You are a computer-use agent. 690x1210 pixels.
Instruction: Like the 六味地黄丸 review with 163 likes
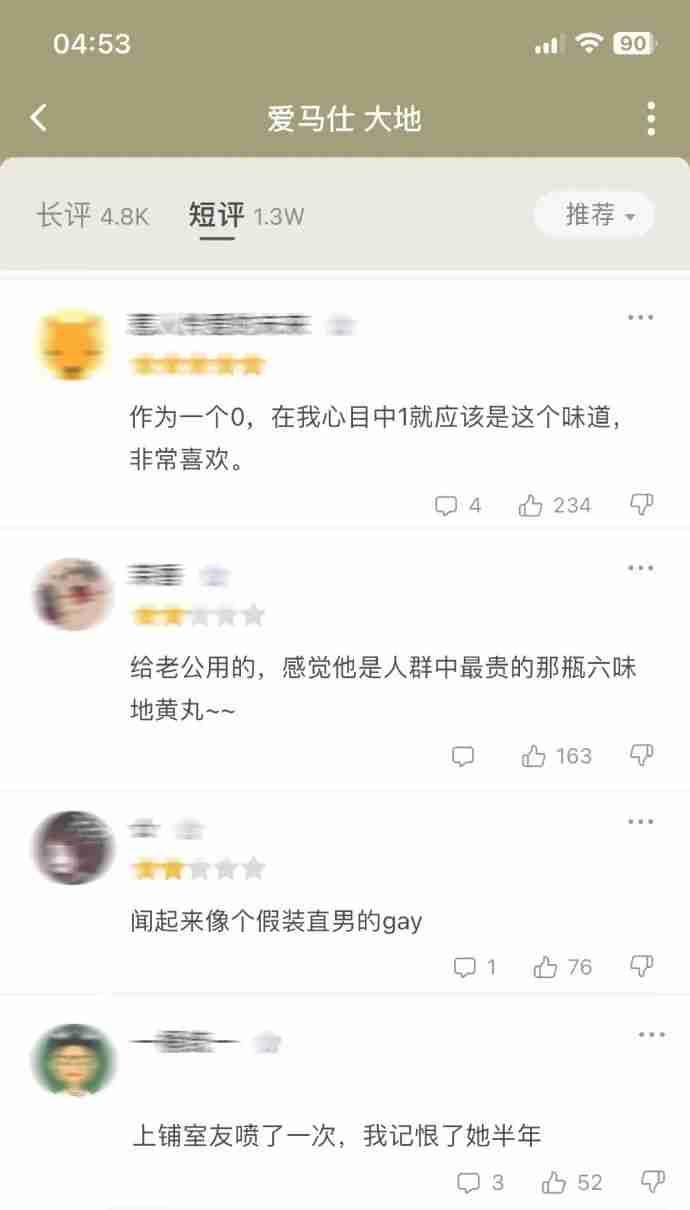tap(557, 756)
